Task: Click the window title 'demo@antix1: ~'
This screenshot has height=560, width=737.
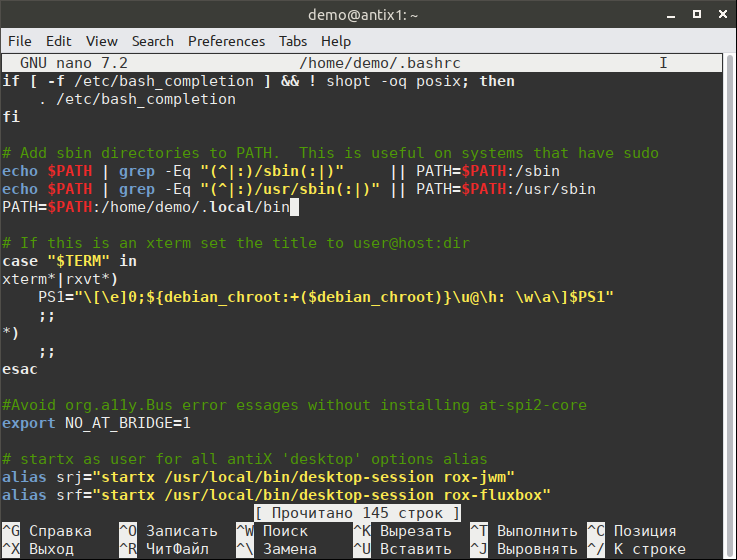Action: (x=363, y=15)
